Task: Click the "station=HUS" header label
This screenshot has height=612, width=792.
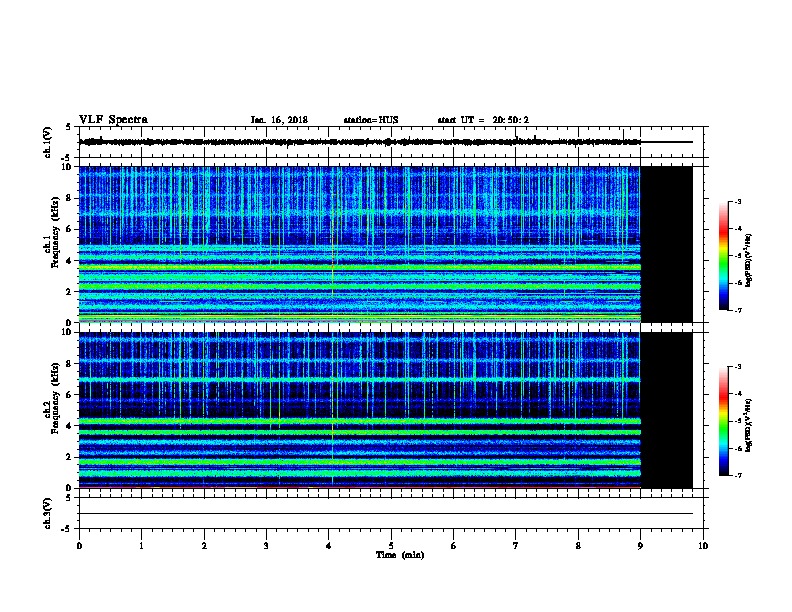Action: point(371,120)
